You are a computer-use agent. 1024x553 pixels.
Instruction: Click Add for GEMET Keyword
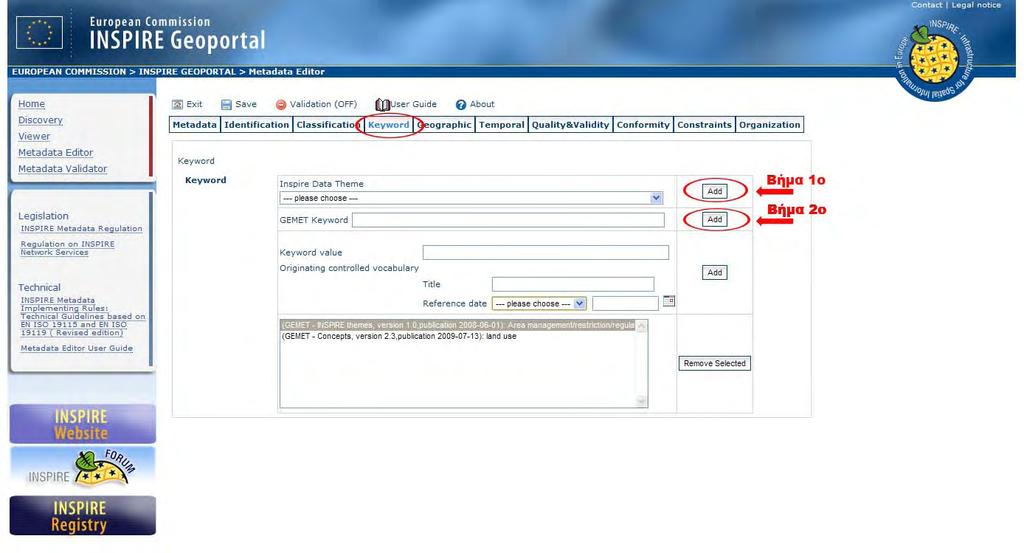click(714, 219)
